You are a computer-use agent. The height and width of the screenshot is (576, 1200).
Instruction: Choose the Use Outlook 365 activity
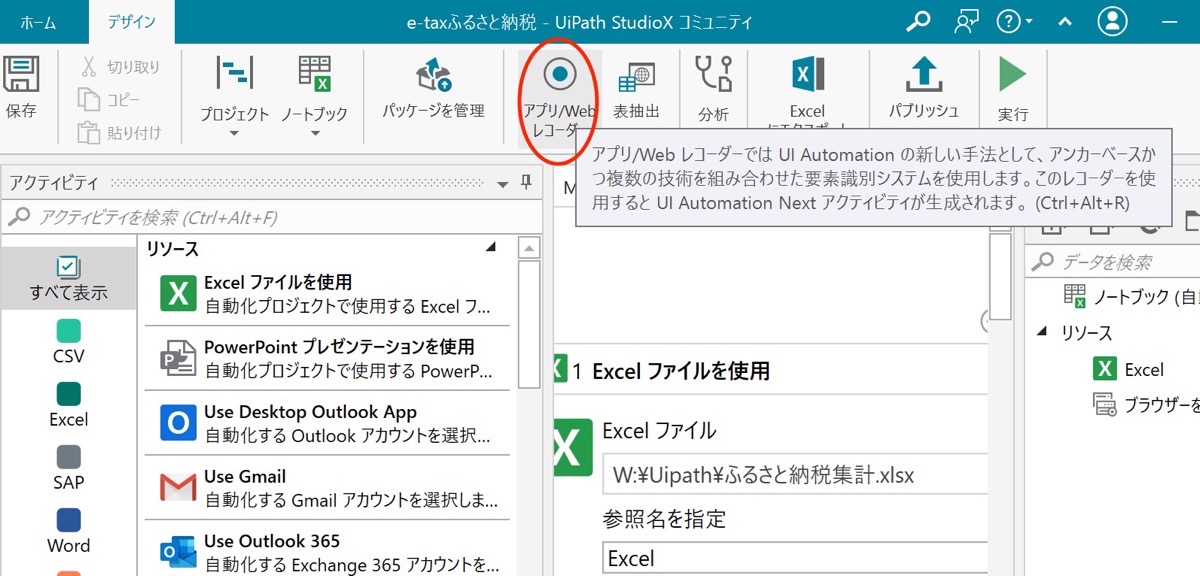click(x=326, y=552)
